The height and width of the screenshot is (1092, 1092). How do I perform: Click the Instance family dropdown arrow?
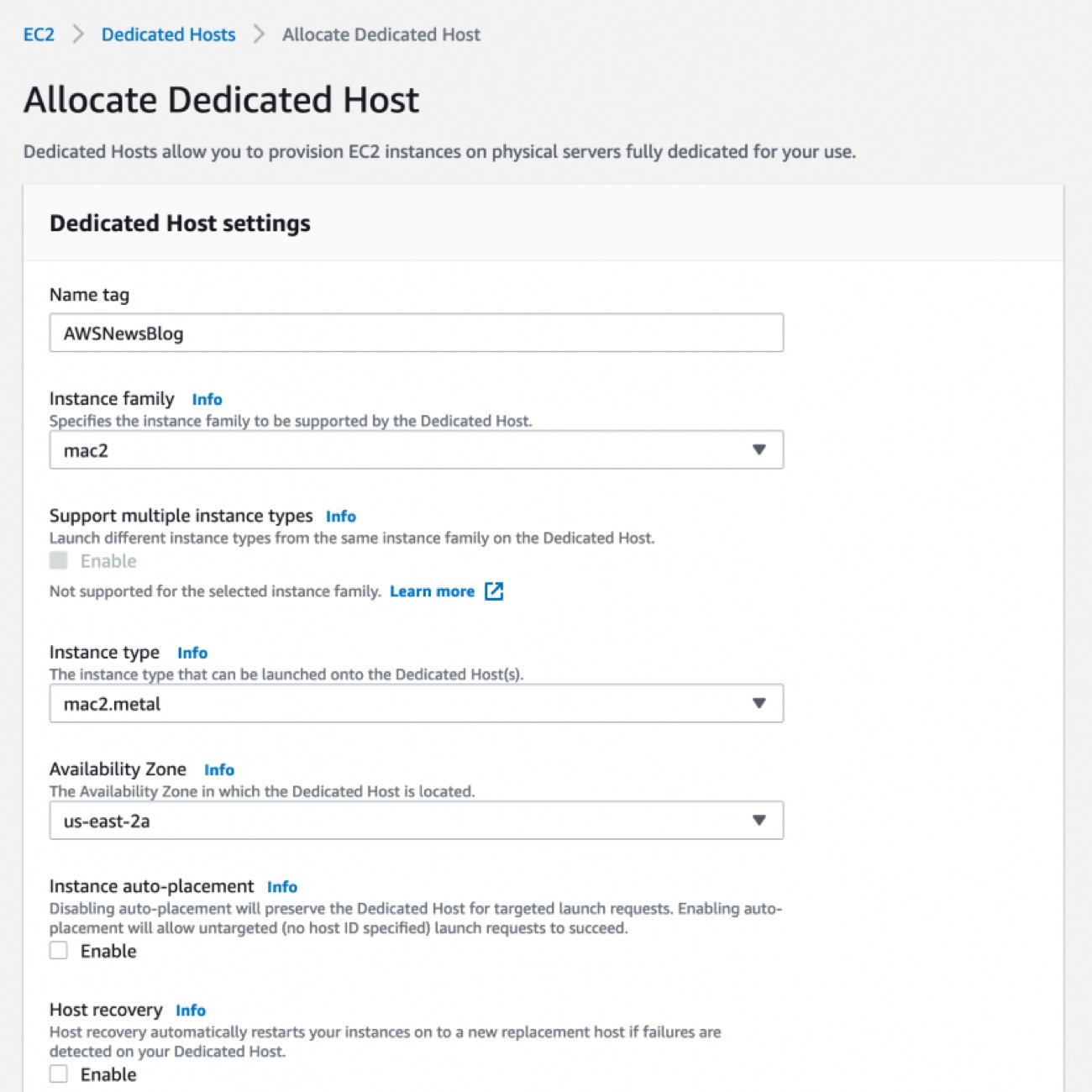[x=759, y=450]
